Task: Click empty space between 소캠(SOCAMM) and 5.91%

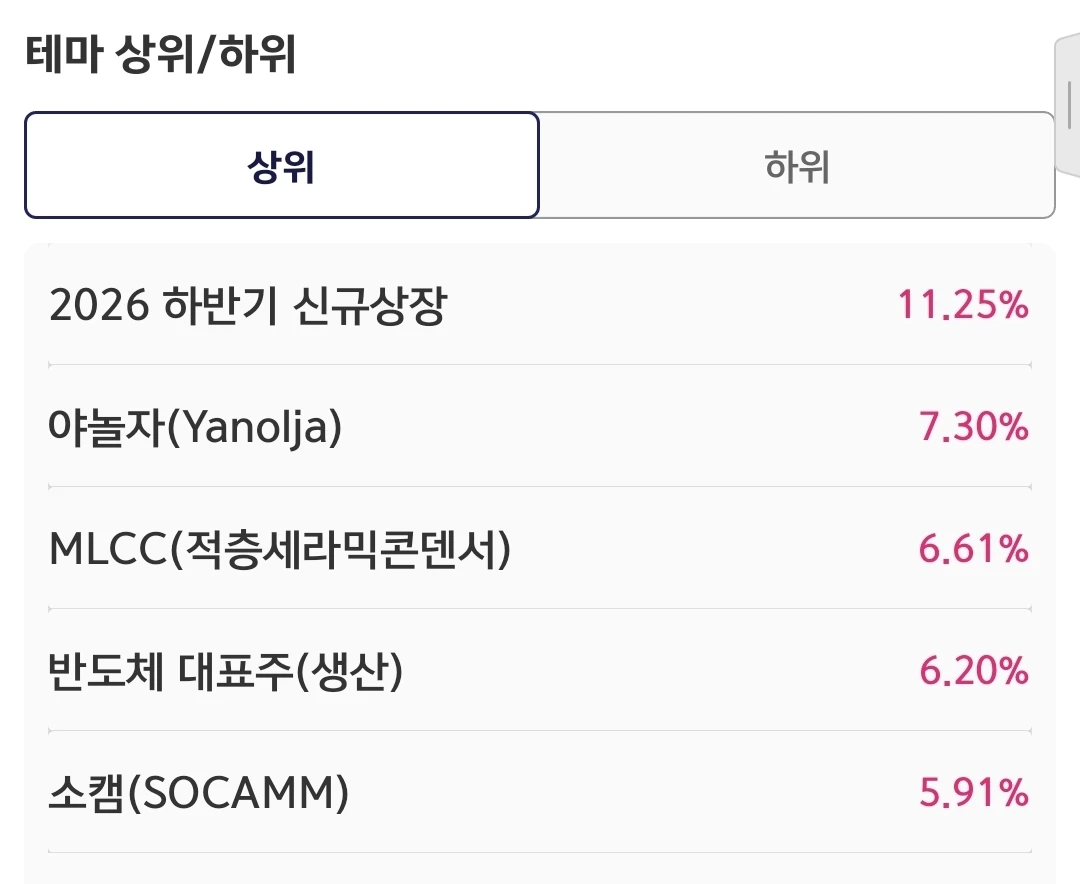Action: [634, 792]
